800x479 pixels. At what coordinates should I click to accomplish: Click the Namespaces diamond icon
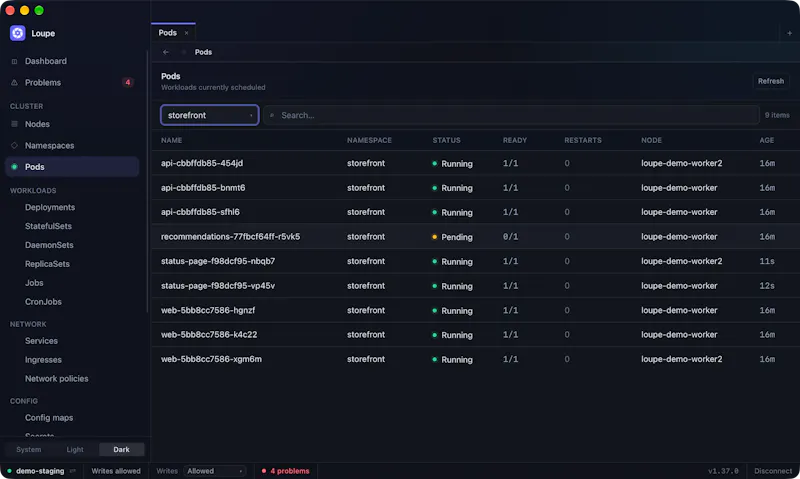pyautogui.click(x=14, y=145)
